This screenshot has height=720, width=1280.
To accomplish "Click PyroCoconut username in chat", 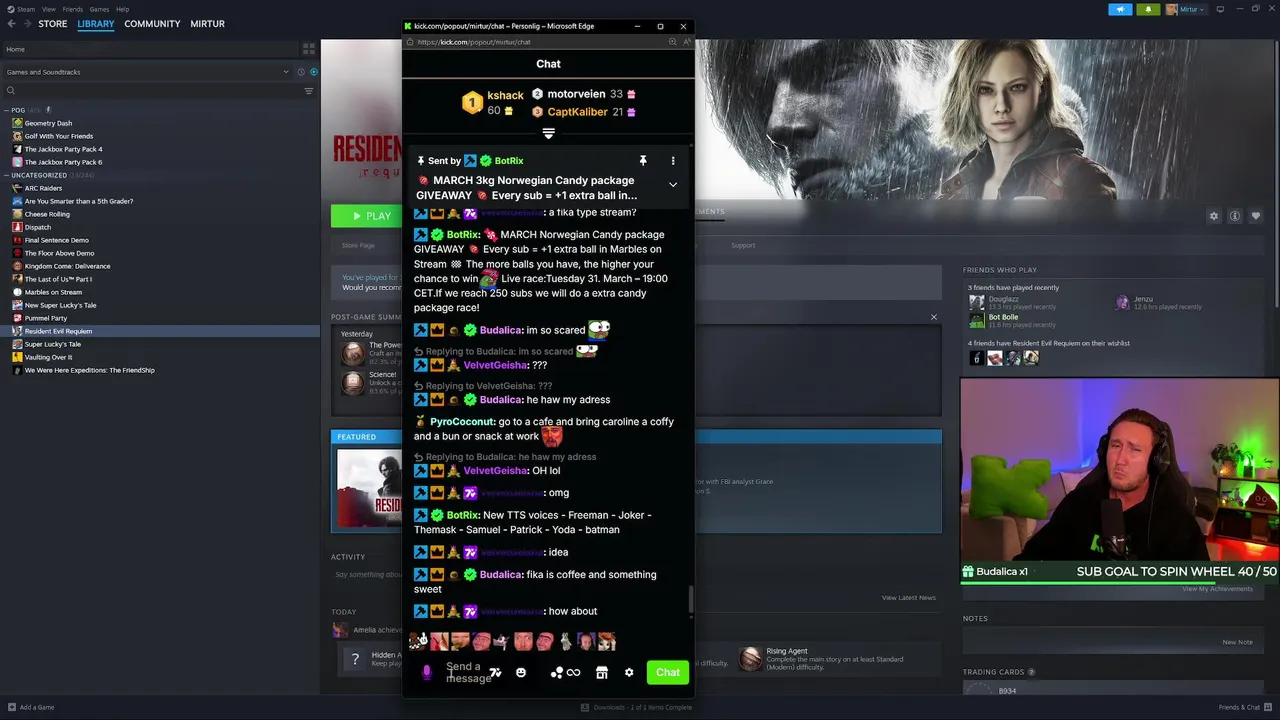I will click(462, 422).
